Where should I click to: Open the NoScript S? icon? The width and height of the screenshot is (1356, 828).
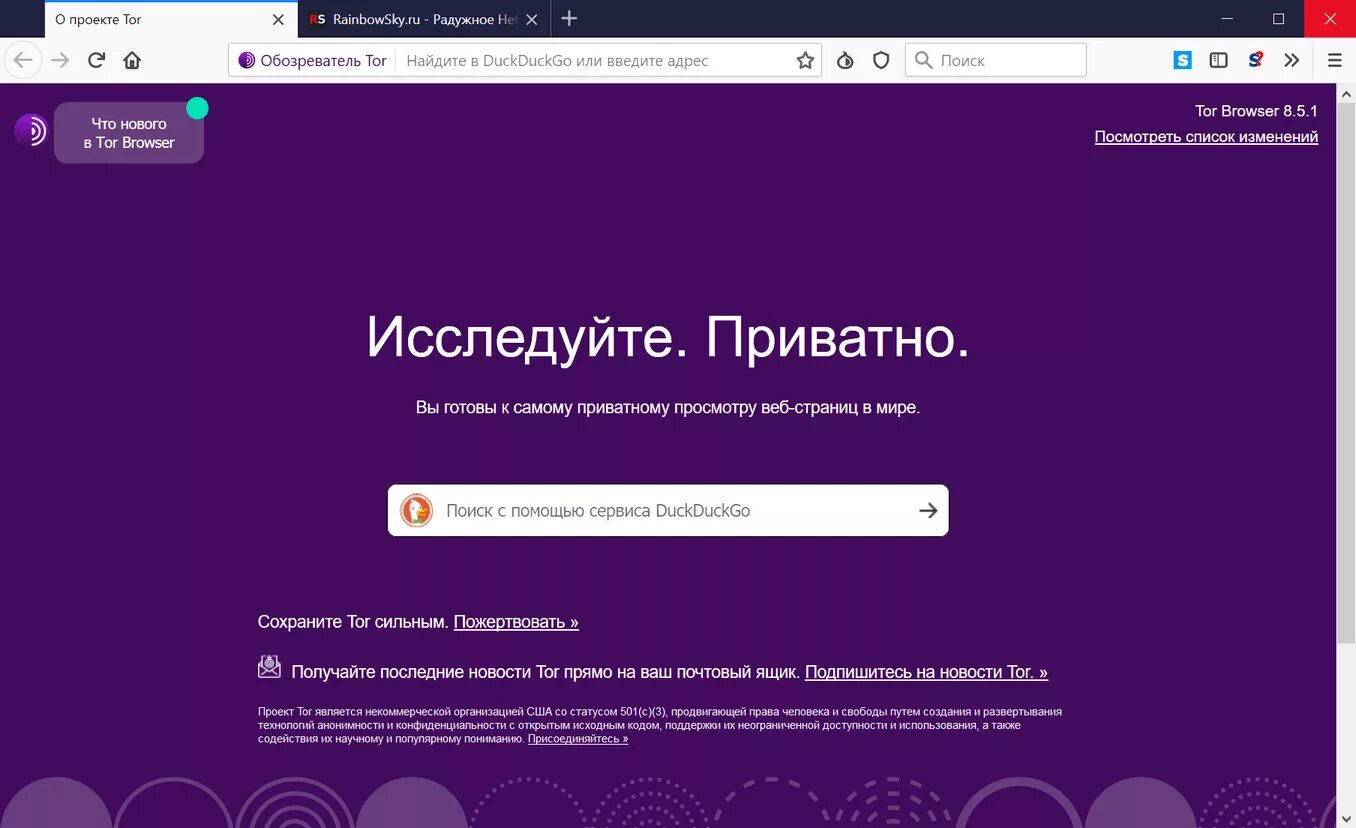(x=1254, y=60)
